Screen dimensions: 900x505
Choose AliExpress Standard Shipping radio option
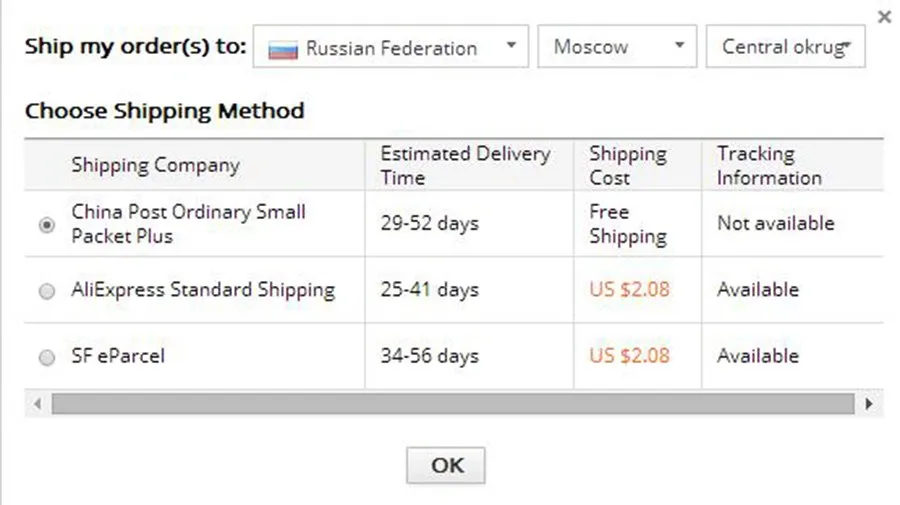click(47, 292)
